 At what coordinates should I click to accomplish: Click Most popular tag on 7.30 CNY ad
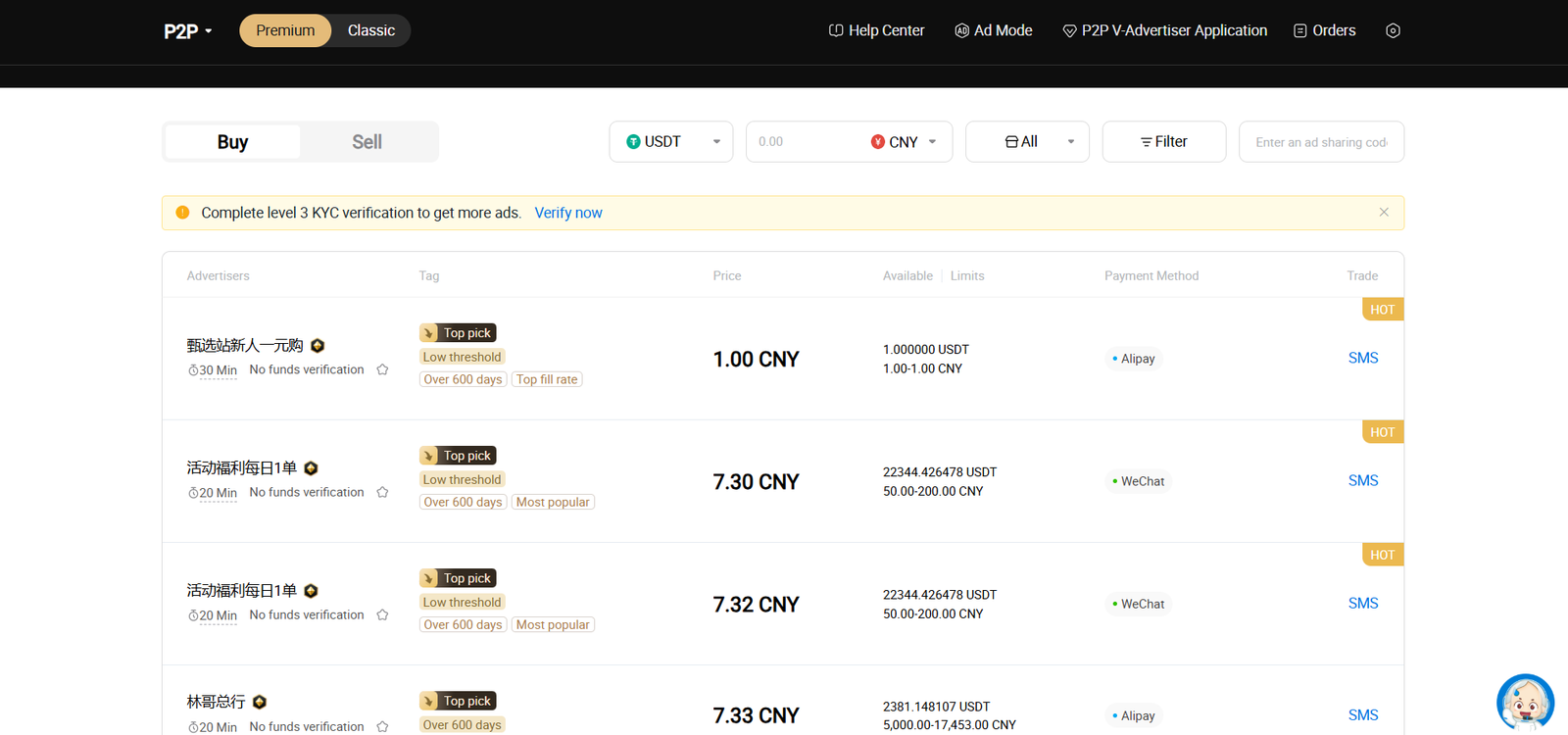click(x=553, y=502)
